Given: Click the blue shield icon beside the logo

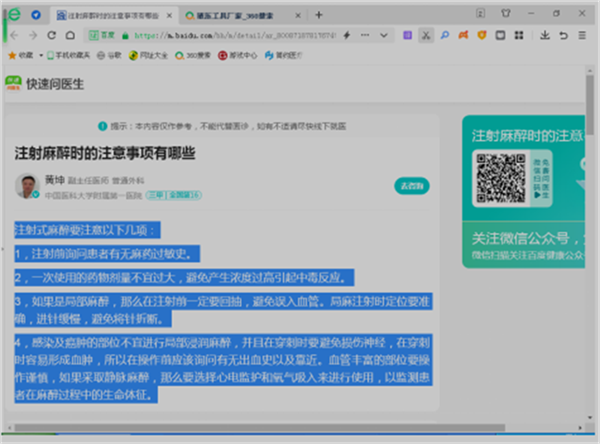Looking at the screenshot, I should tap(36, 15).
